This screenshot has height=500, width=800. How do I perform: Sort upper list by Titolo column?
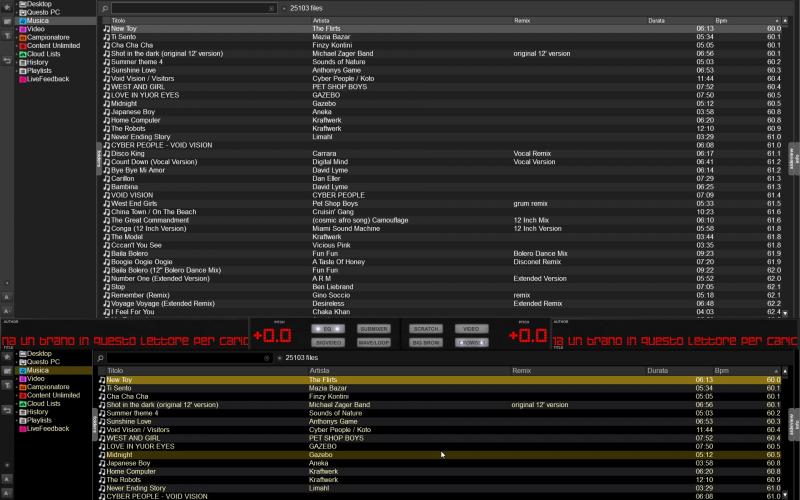[118, 20]
